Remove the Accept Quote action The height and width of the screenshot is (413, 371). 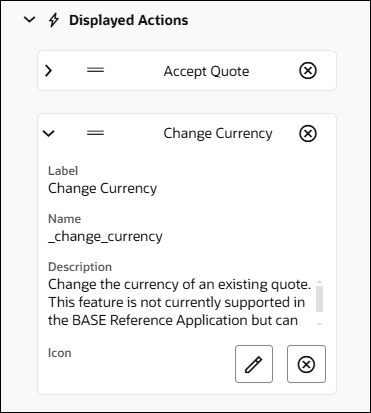(x=308, y=71)
